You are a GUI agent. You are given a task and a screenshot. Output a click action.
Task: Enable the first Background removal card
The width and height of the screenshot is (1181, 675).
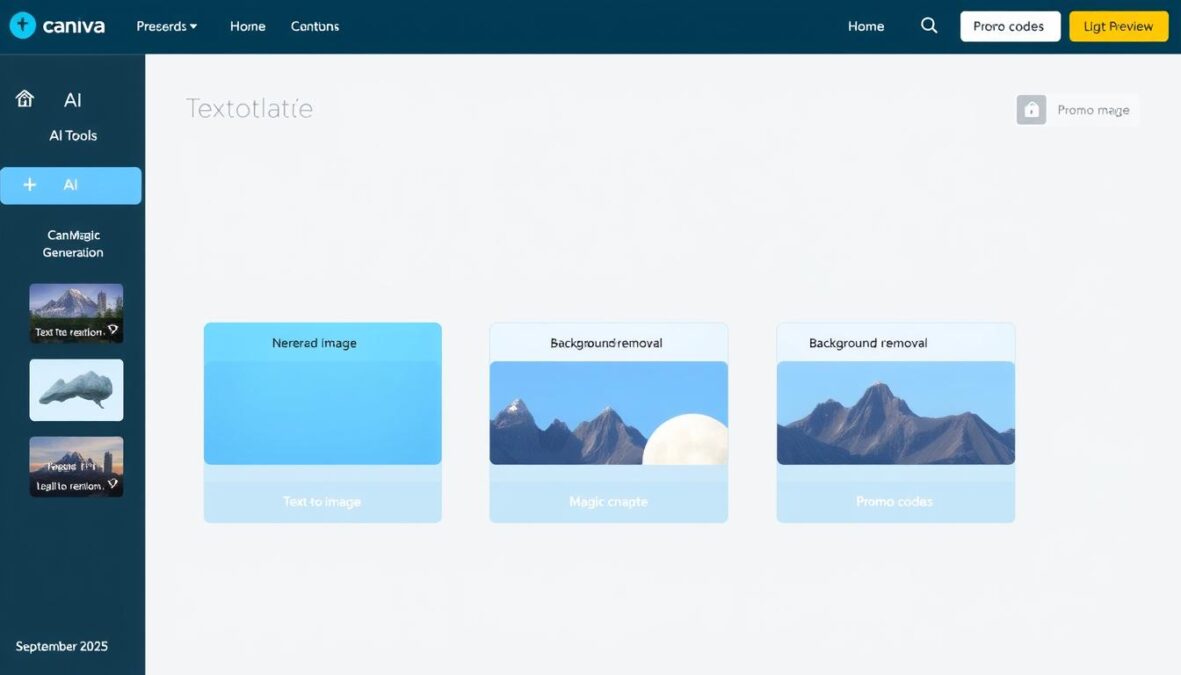point(608,342)
